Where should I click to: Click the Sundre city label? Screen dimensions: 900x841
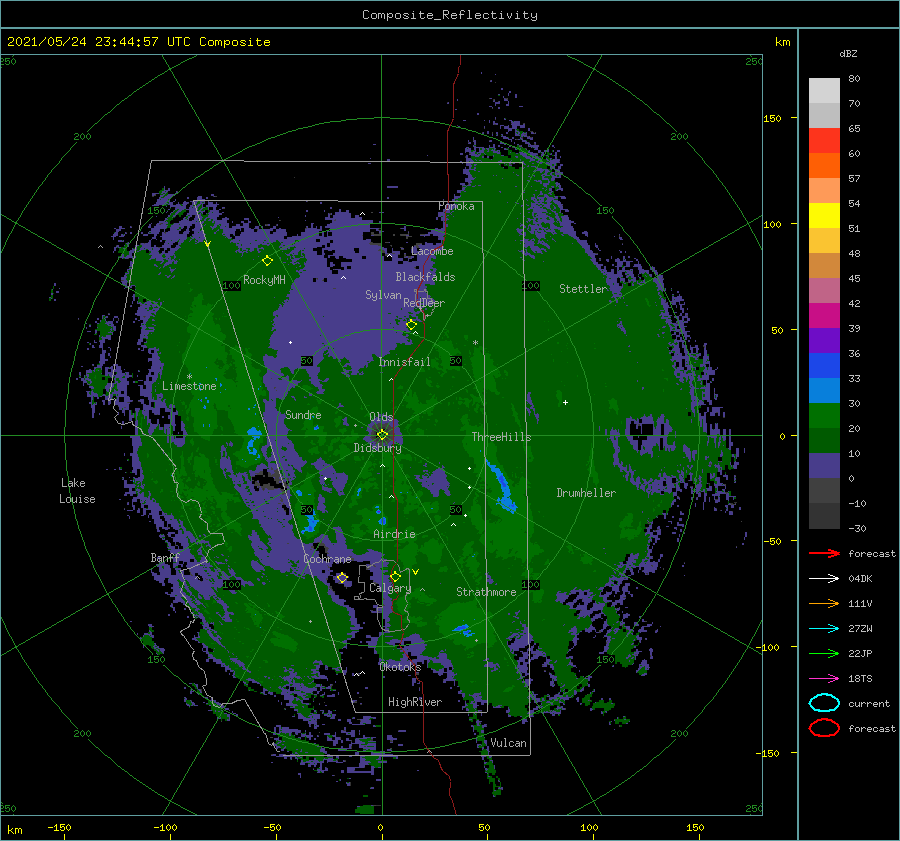pos(303,414)
